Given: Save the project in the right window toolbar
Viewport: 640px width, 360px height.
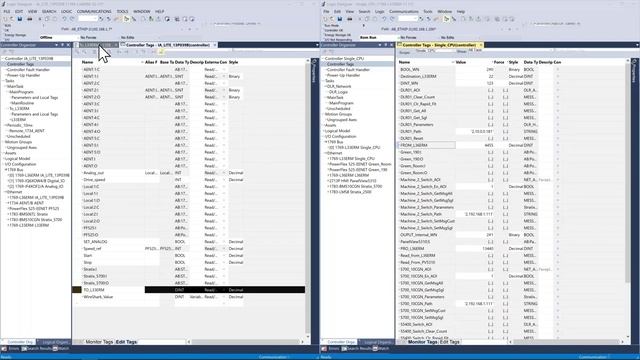Looking at the screenshot, I should (340, 19).
